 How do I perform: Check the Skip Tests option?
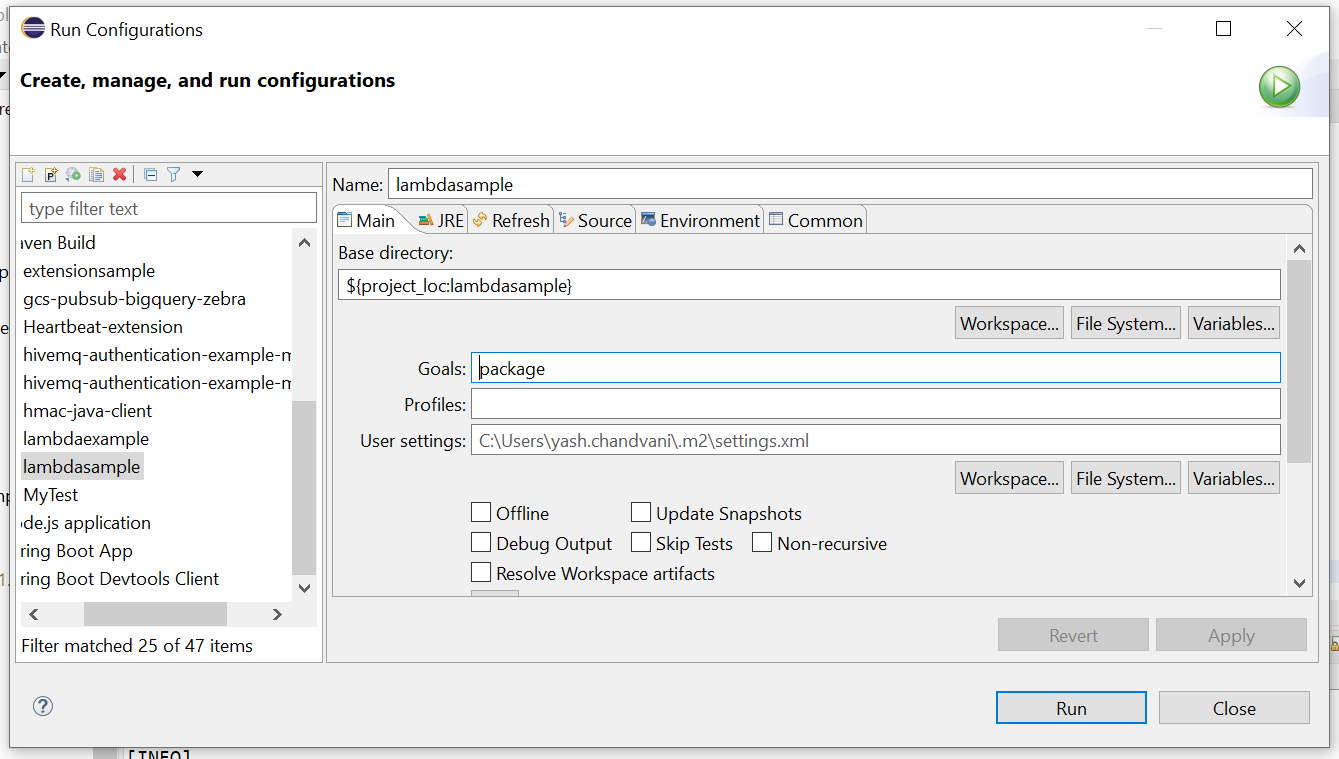point(641,543)
